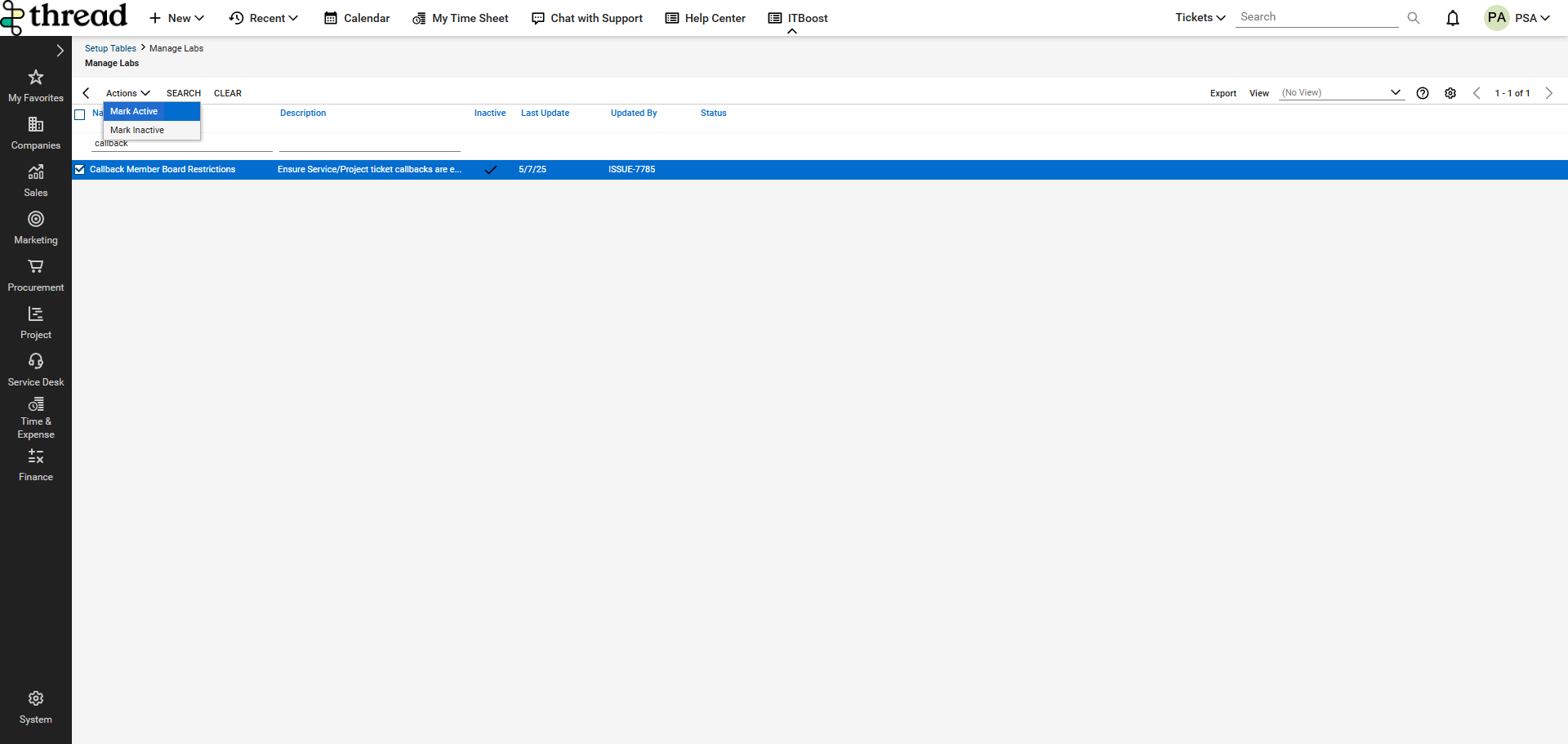Sort by Last Update column header
Image resolution: width=1568 pixels, height=744 pixels.
tap(546, 113)
